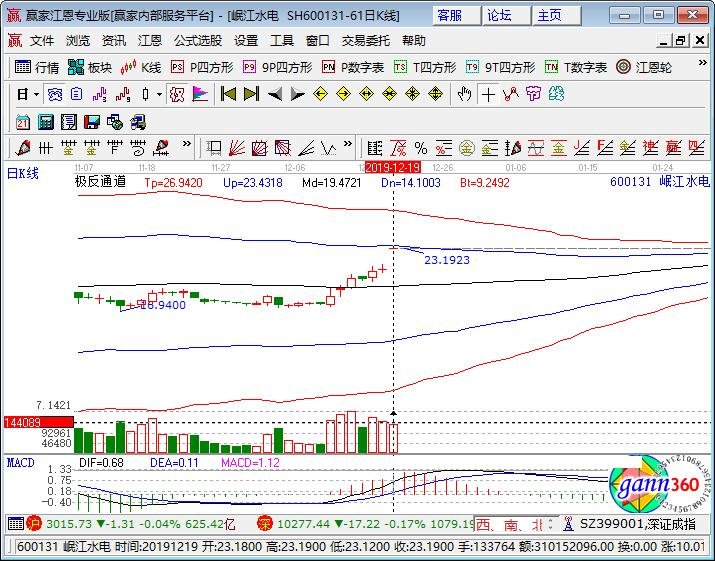Open the 公式选股 menu
This screenshot has height=561, width=715.
click(x=197, y=41)
